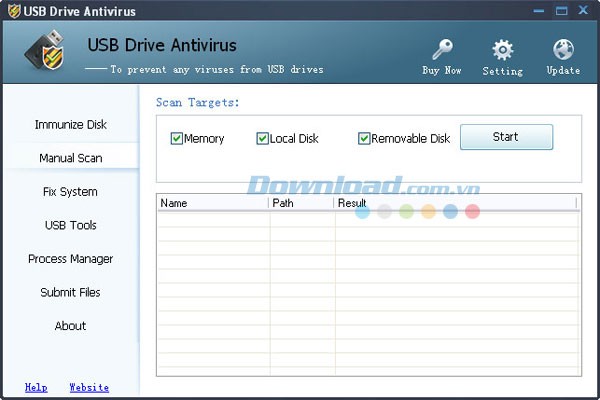
Task: Sort results by Path column
Action: (x=301, y=203)
